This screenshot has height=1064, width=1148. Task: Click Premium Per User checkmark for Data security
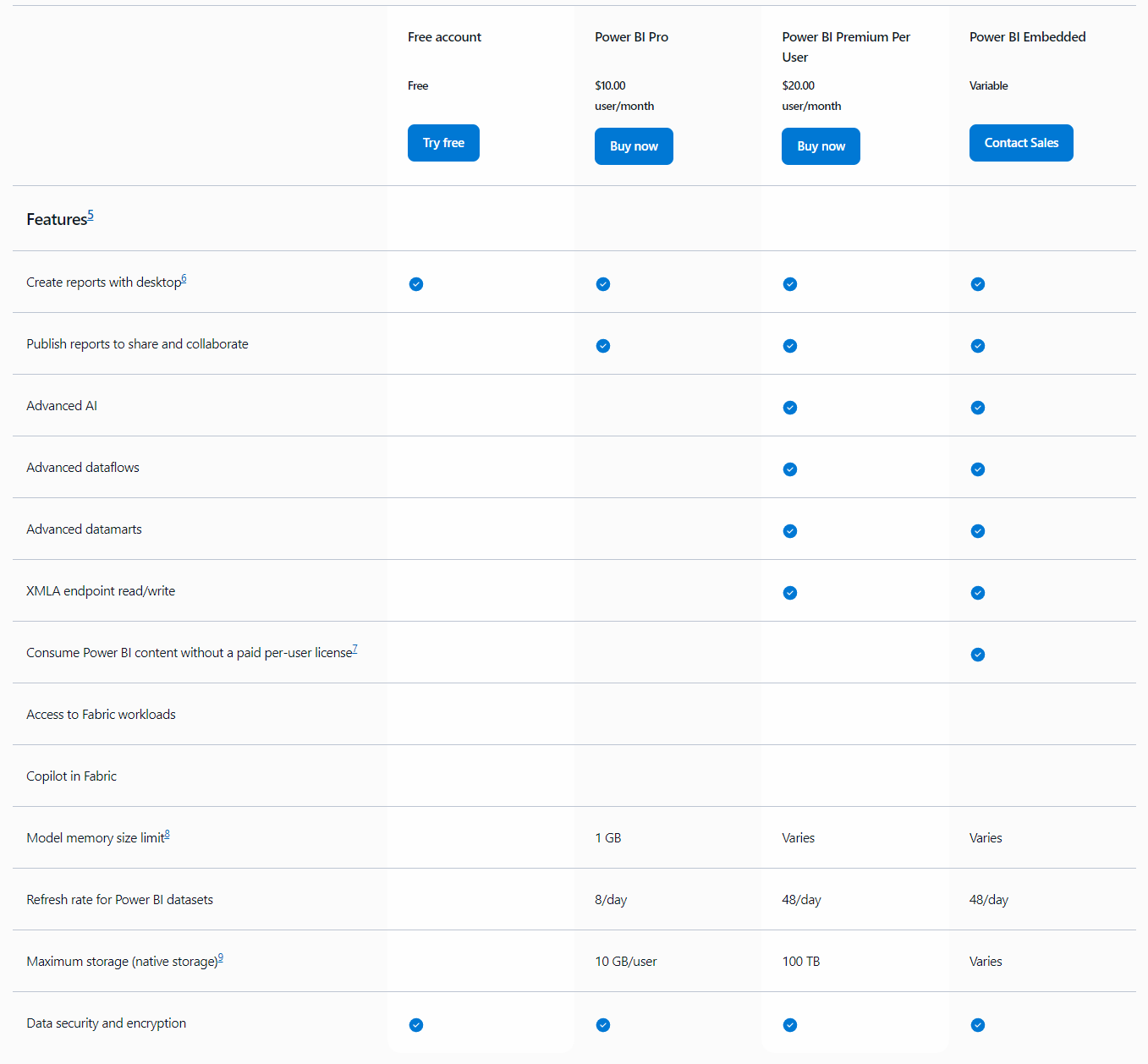tap(790, 1025)
